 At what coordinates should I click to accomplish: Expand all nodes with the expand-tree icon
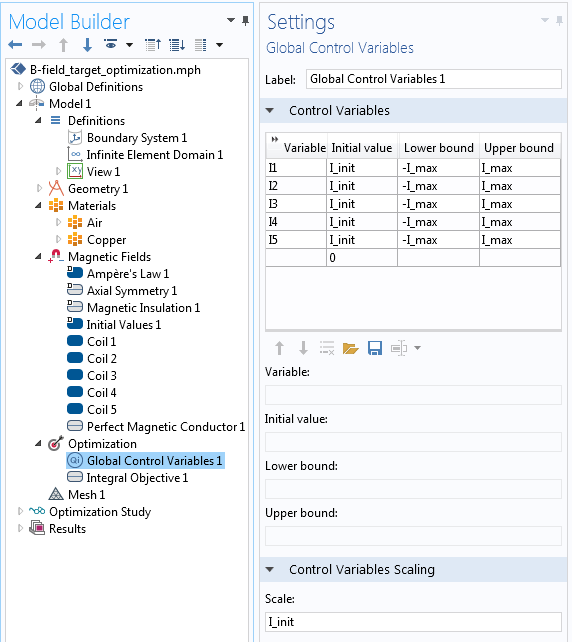(x=177, y=45)
